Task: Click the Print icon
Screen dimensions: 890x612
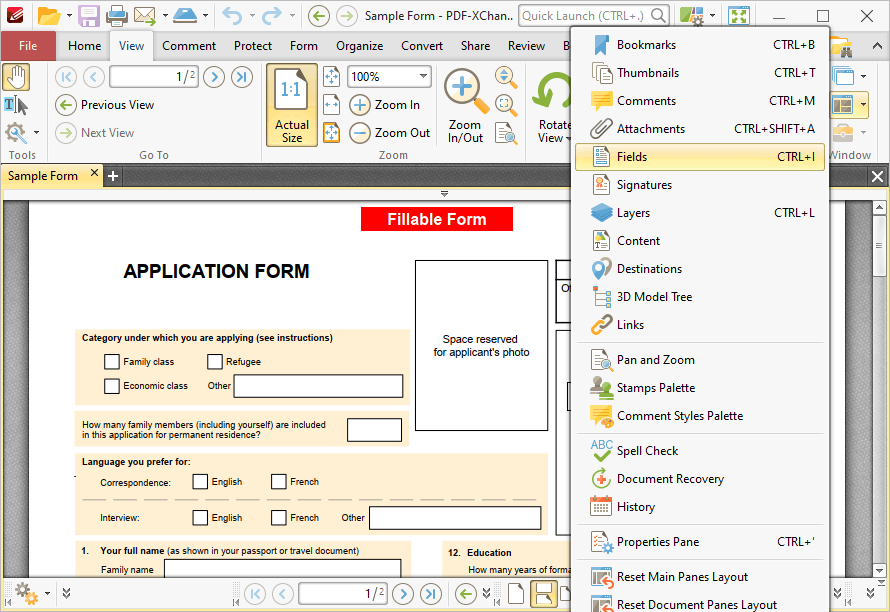Action: [116, 16]
